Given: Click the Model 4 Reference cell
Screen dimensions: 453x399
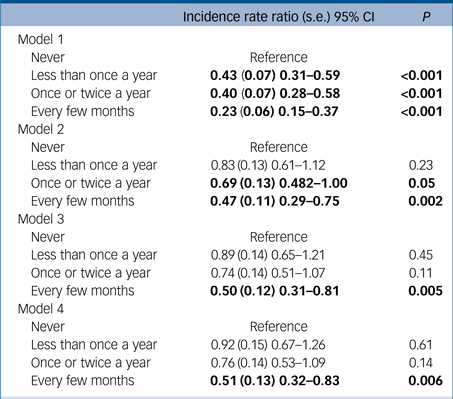Looking at the screenshot, I should pyautogui.click(x=279, y=327).
